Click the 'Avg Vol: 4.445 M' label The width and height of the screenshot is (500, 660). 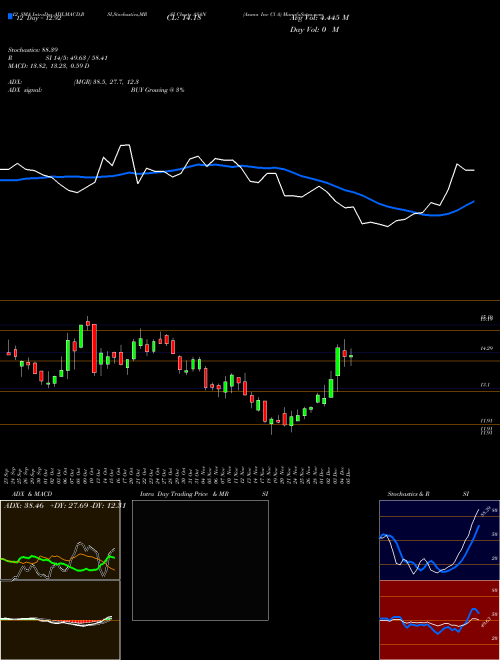[x=319, y=18]
